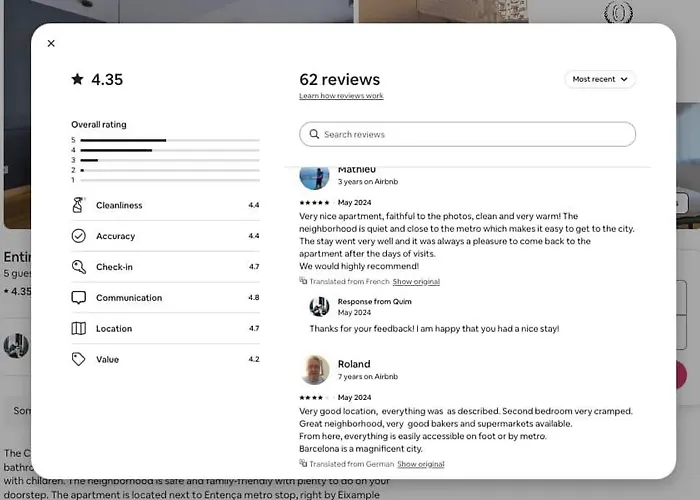Focus the Search reviews field
Image resolution: width=700 pixels, height=500 pixels.
(x=467, y=134)
